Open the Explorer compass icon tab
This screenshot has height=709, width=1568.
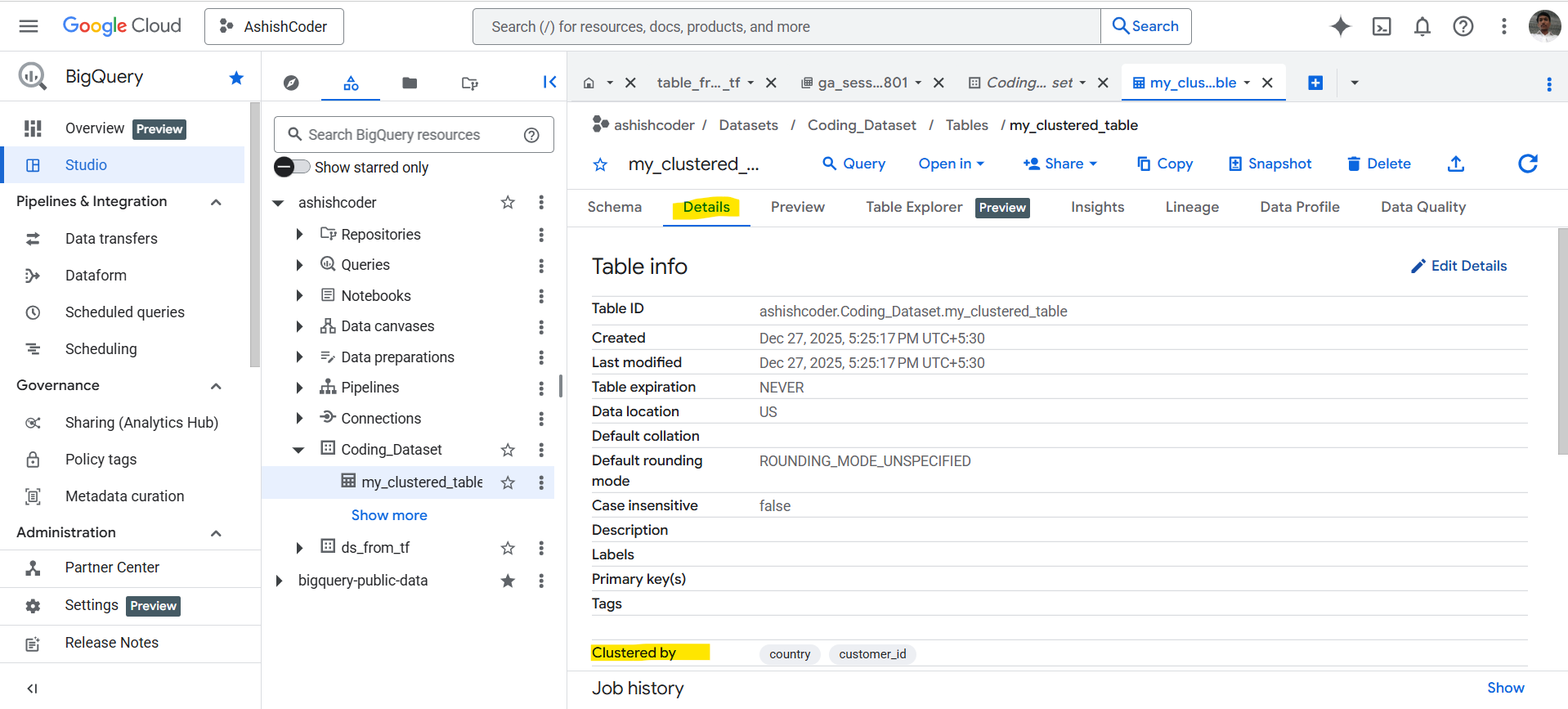(291, 83)
